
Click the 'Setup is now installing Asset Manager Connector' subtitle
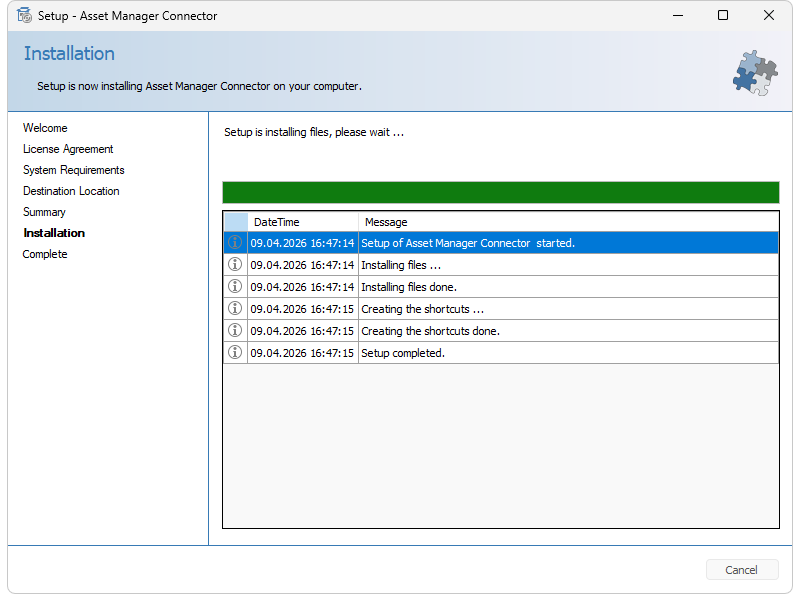click(x=199, y=86)
